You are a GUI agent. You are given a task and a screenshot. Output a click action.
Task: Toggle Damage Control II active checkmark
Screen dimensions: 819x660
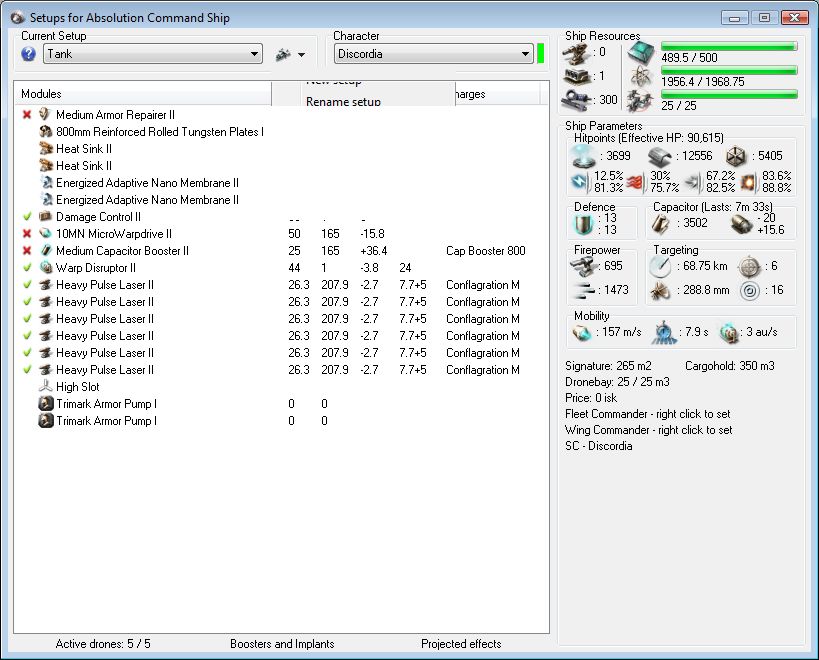click(27, 217)
